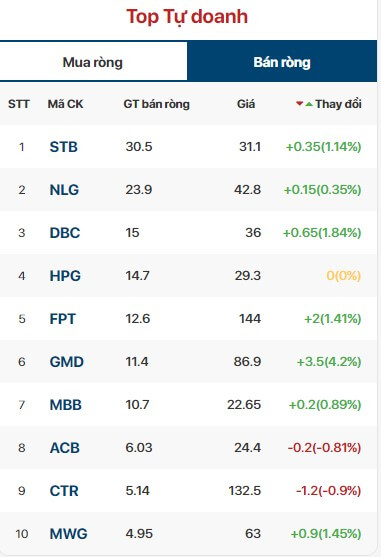Screen dimensions: 381x557
Task: Open the HPG stock link
Action: click(x=65, y=276)
